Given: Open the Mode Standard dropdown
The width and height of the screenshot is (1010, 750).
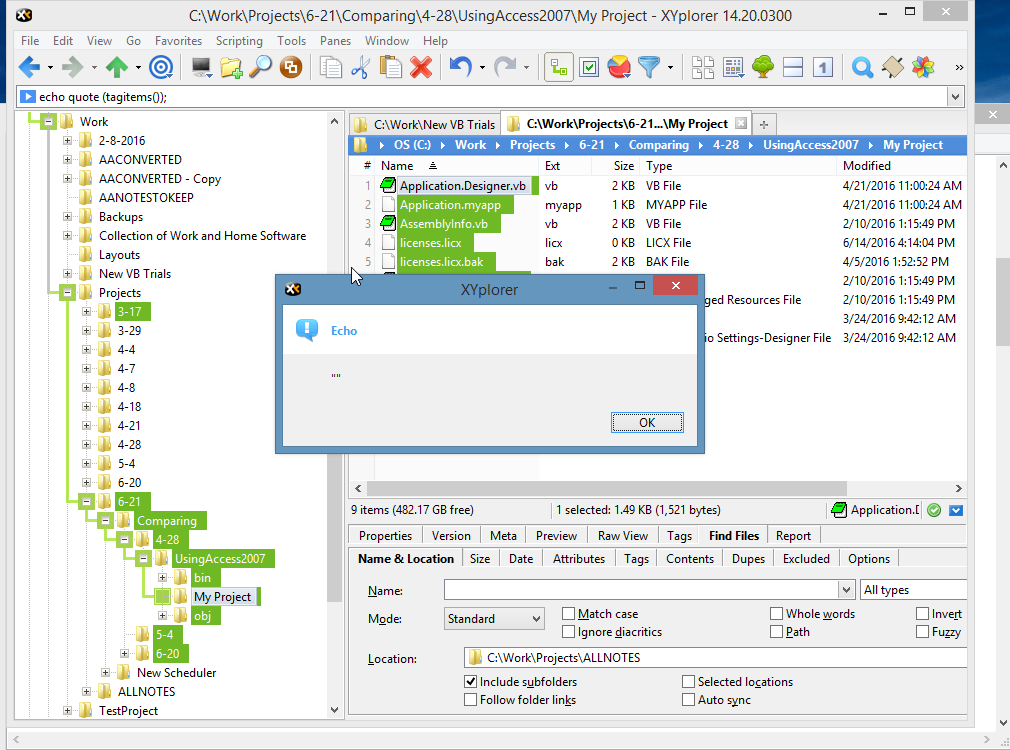Looking at the screenshot, I should point(495,619).
